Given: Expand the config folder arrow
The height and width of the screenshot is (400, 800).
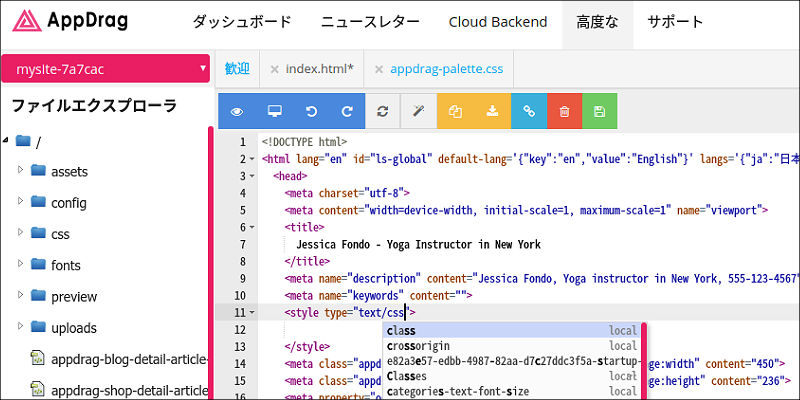Looking at the screenshot, I should 20,201.
